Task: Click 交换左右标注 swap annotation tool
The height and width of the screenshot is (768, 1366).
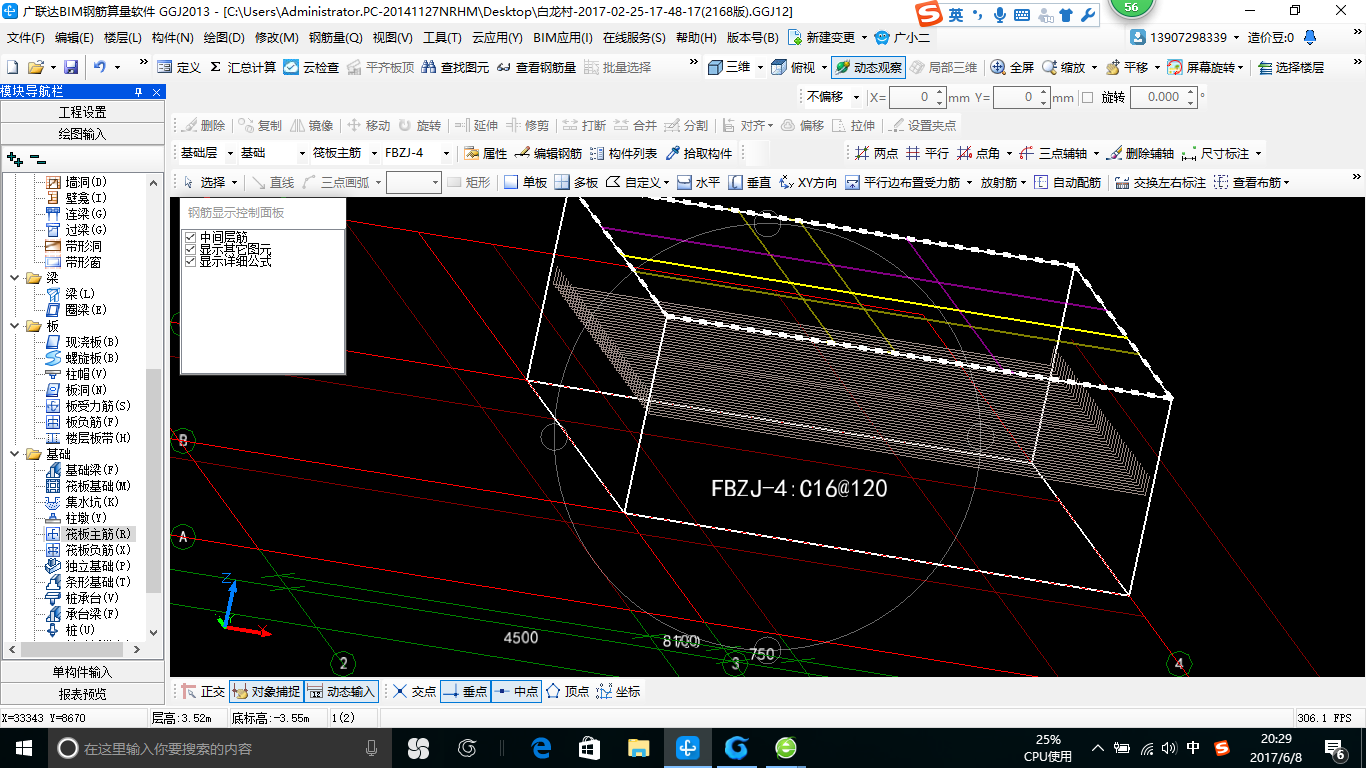Action: coord(1160,182)
